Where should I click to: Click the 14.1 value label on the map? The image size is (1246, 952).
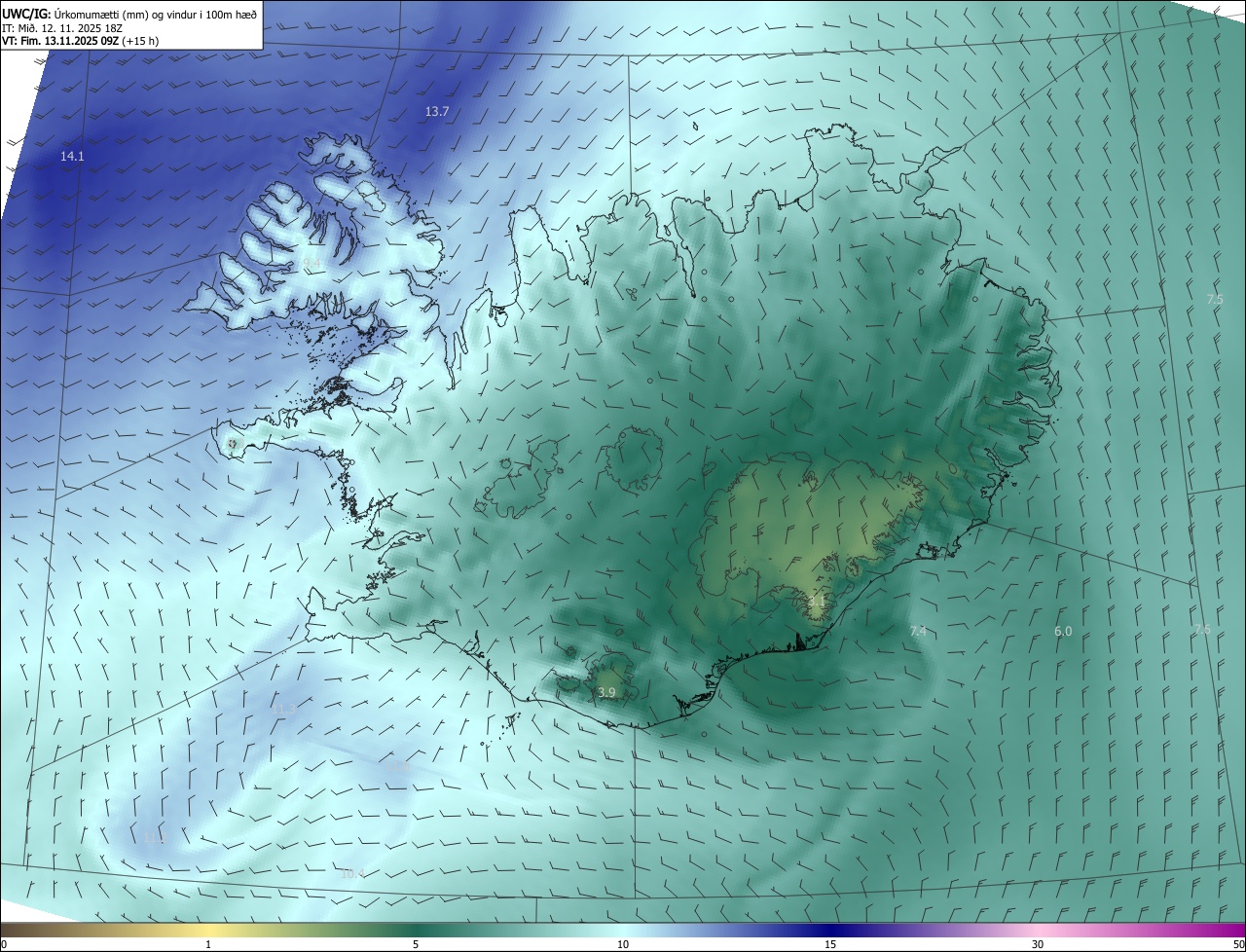click(72, 156)
